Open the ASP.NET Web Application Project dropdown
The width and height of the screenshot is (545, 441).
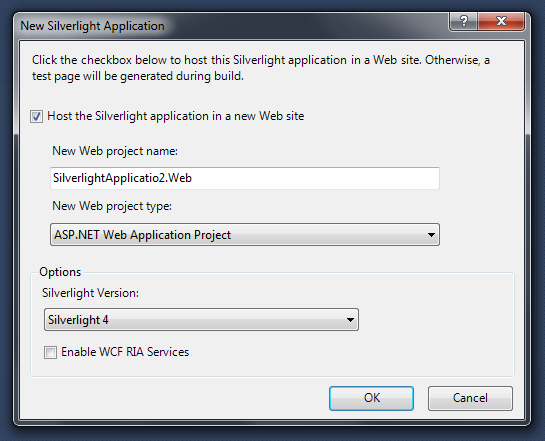pyautogui.click(x=245, y=235)
